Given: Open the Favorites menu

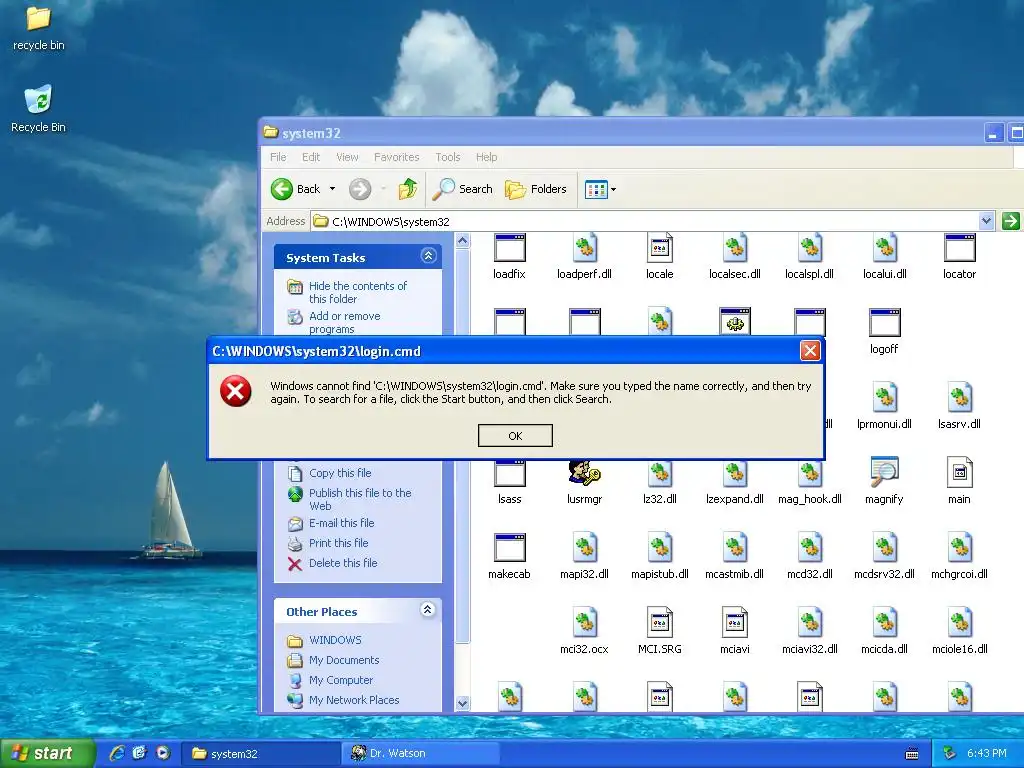Looking at the screenshot, I should pyautogui.click(x=396, y=157).
